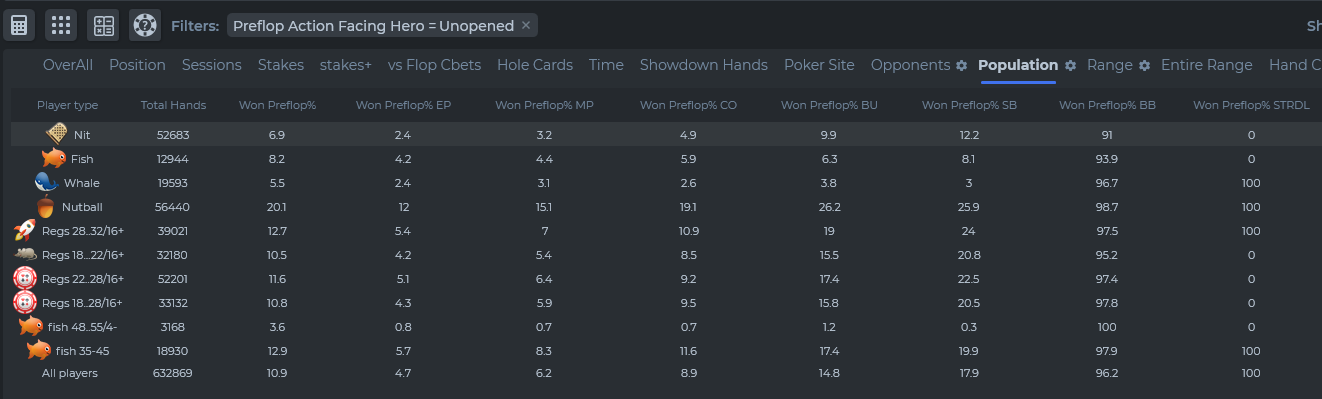1322x399 pixels.
Task: Sort by Total Hands column header
Action: point(173,105)
